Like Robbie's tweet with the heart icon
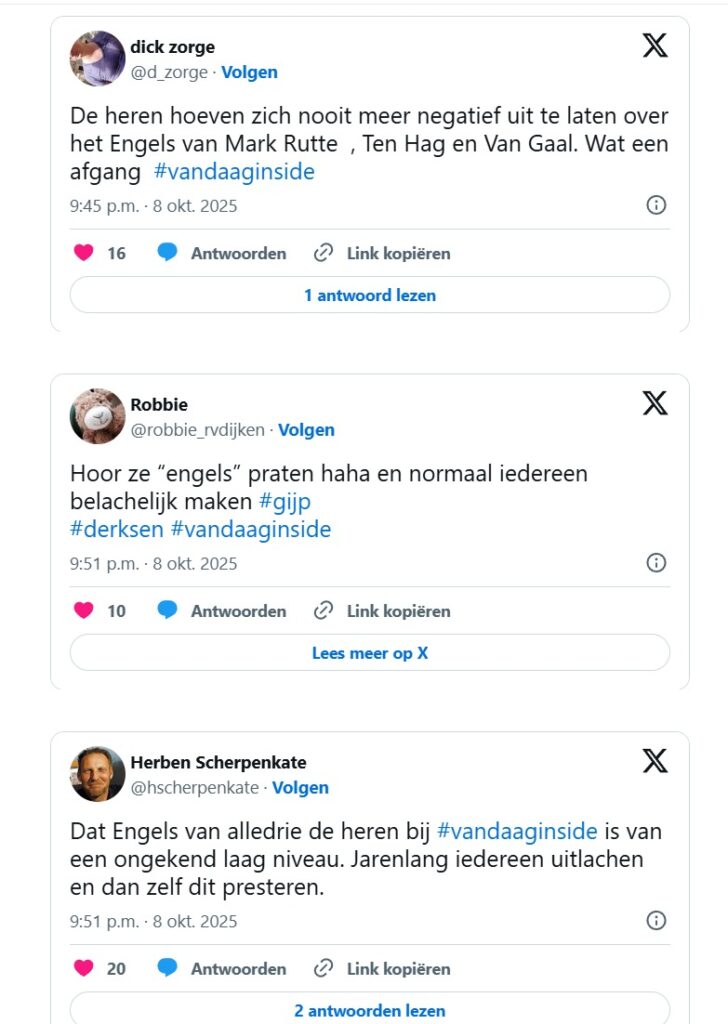 point(84,611)
